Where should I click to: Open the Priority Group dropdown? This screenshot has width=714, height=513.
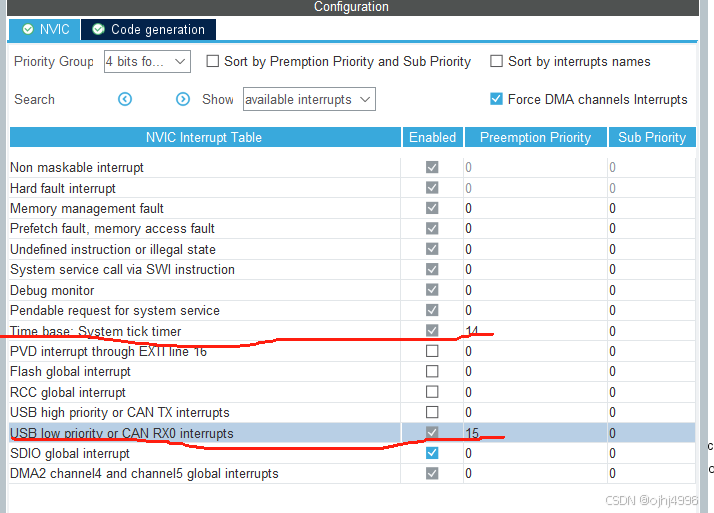point(147,61)
